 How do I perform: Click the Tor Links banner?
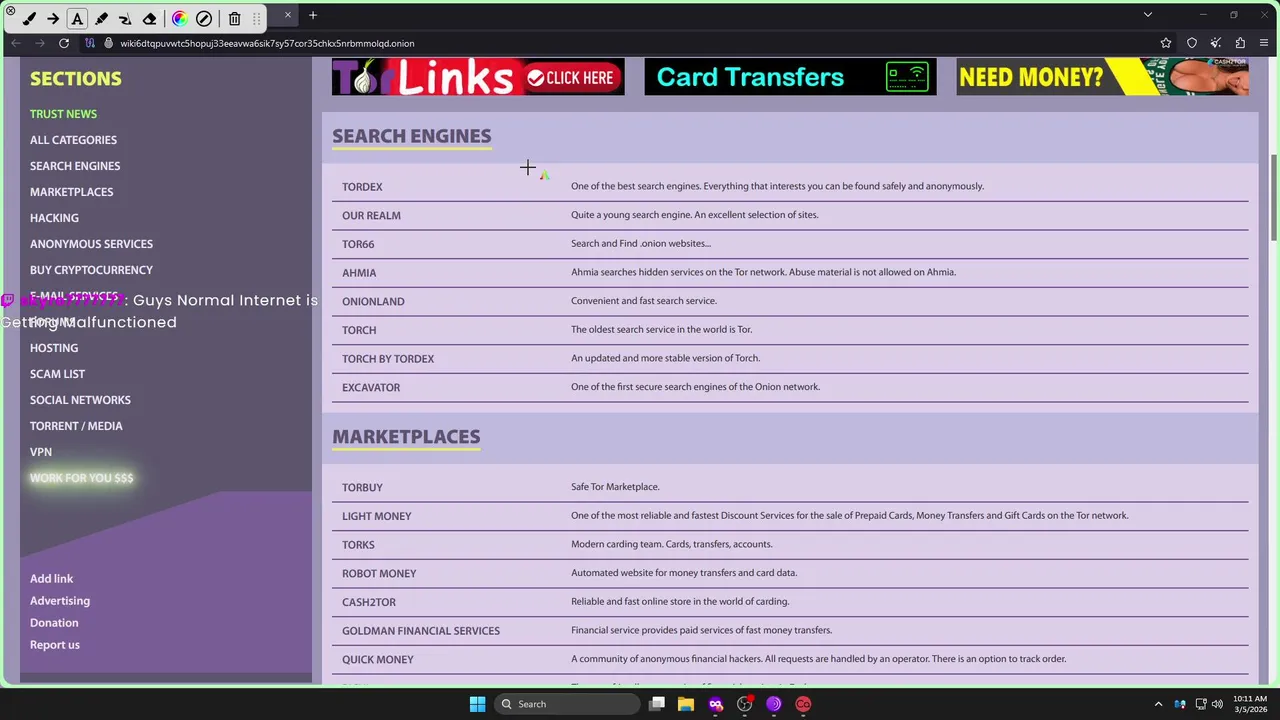pos(478,77)
